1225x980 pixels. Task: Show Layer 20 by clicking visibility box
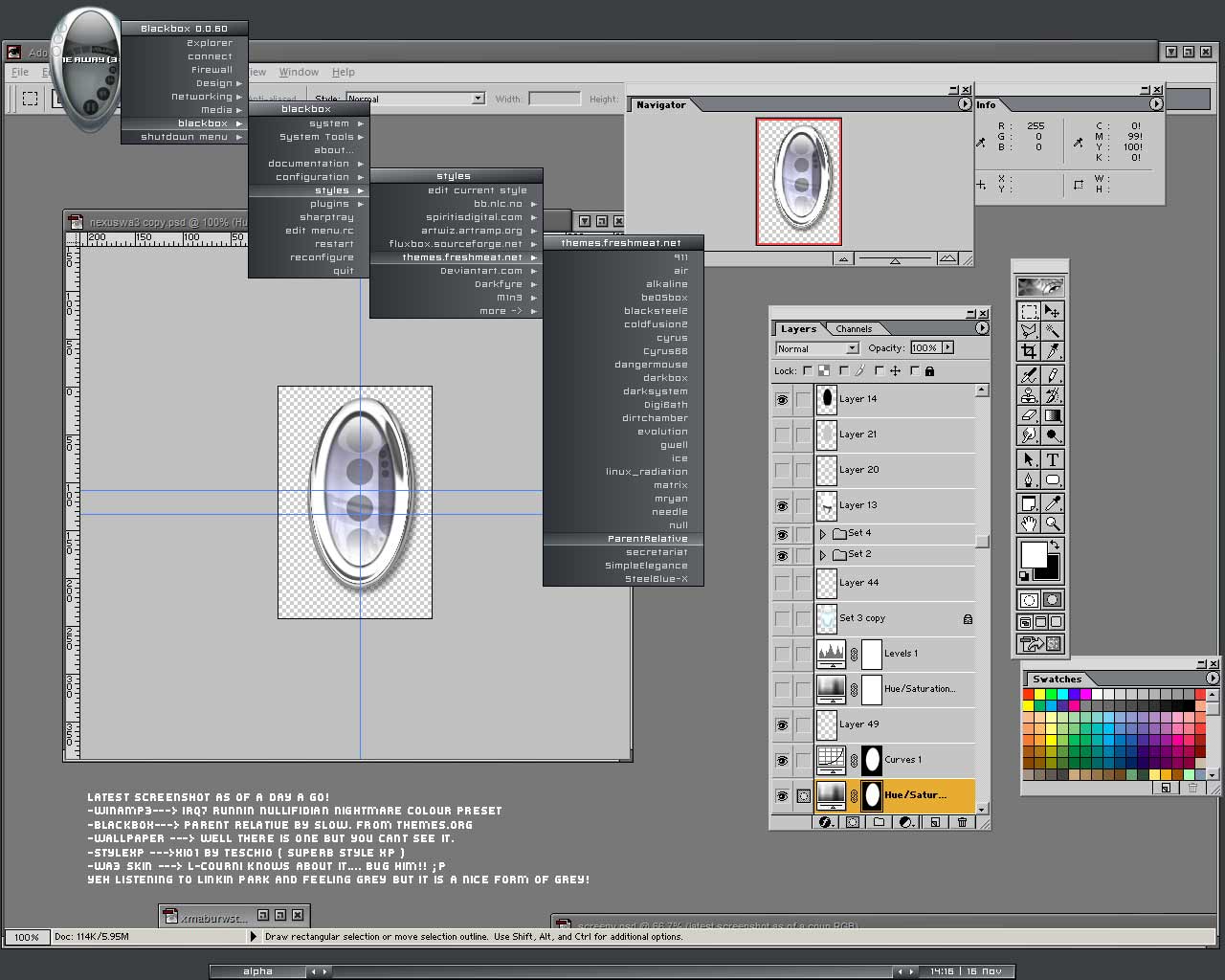tap(782, 471)
